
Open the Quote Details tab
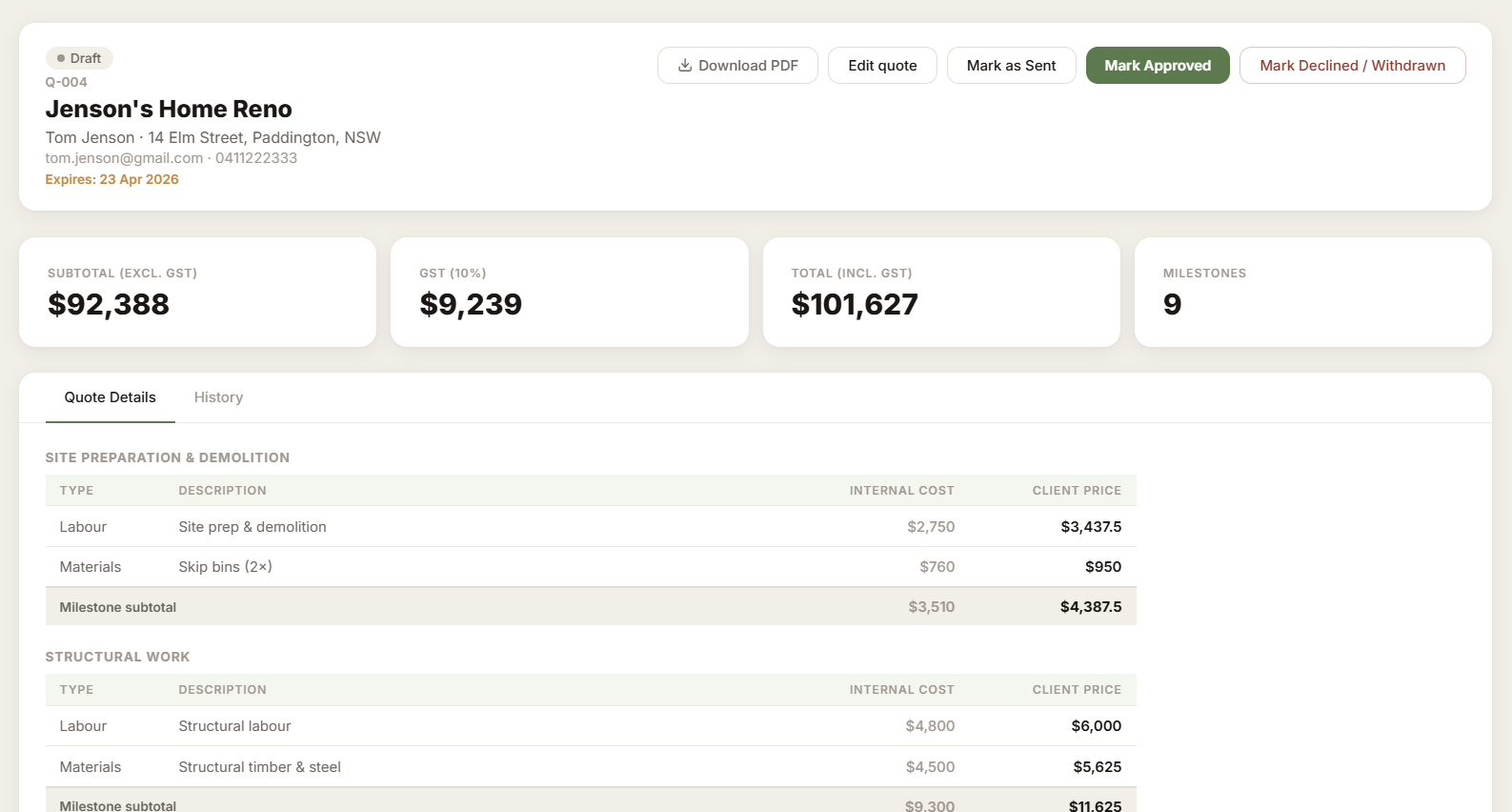click(111, 397)
